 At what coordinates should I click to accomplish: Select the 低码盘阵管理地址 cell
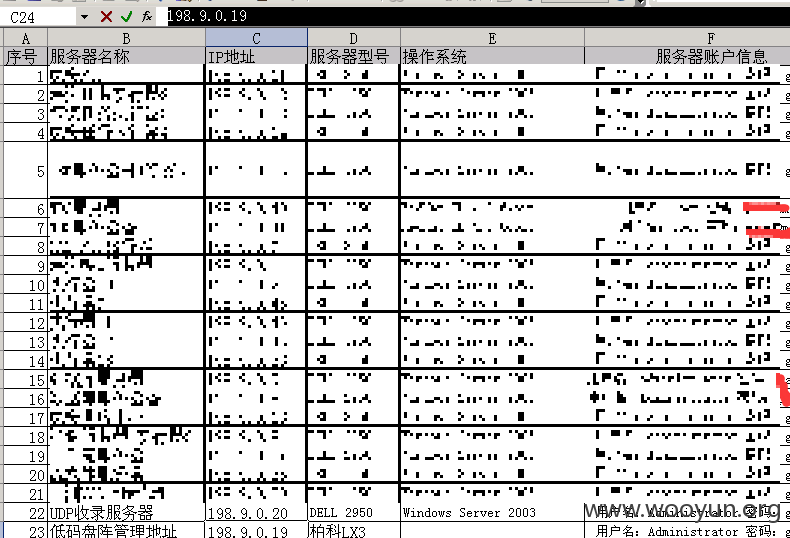[126, 530]
